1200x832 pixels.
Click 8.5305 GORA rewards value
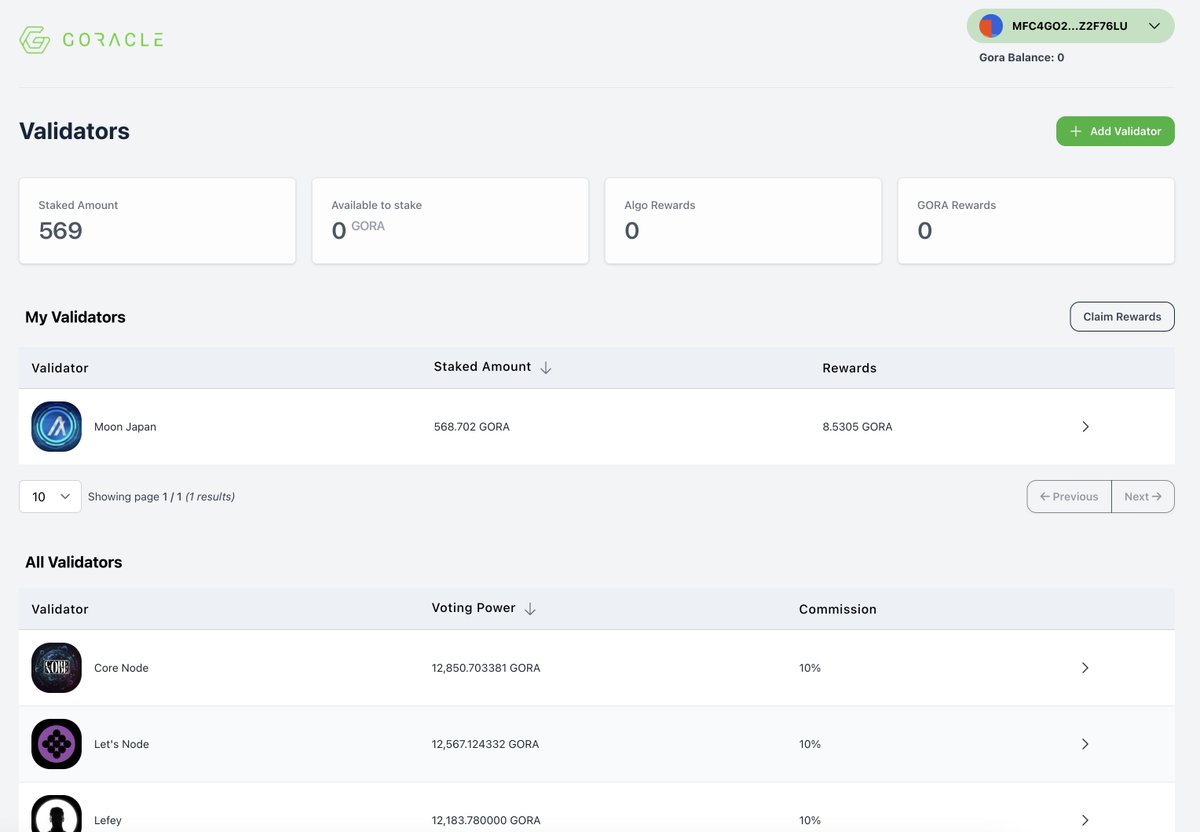coord(858,427)
